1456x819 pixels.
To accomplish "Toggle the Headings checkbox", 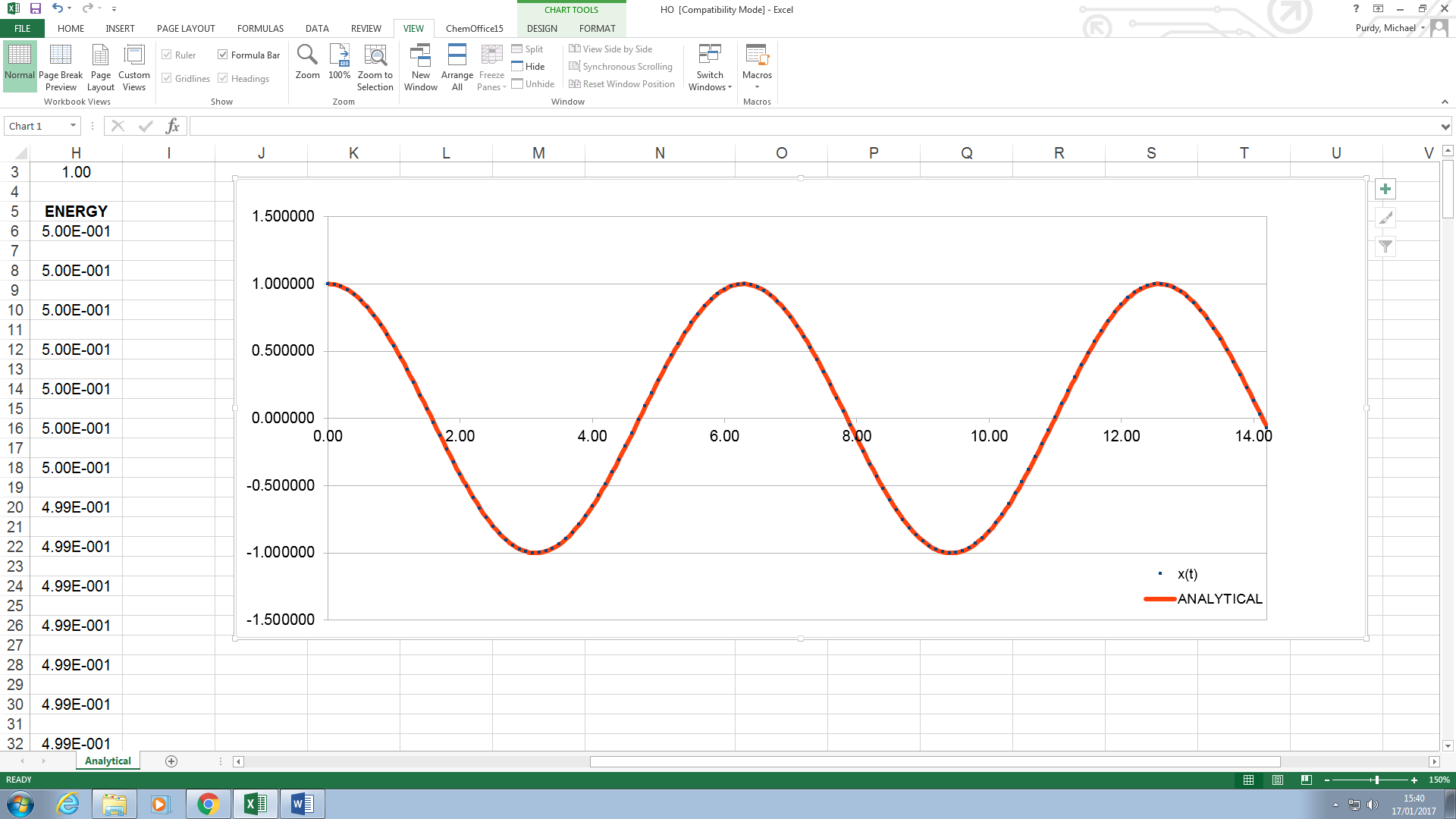I will 223,78.
